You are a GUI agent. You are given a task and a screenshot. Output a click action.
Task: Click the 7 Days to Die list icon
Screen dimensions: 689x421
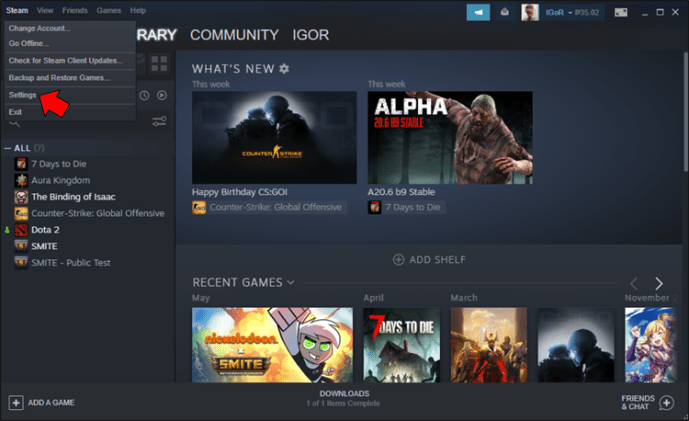click(21, 164)
